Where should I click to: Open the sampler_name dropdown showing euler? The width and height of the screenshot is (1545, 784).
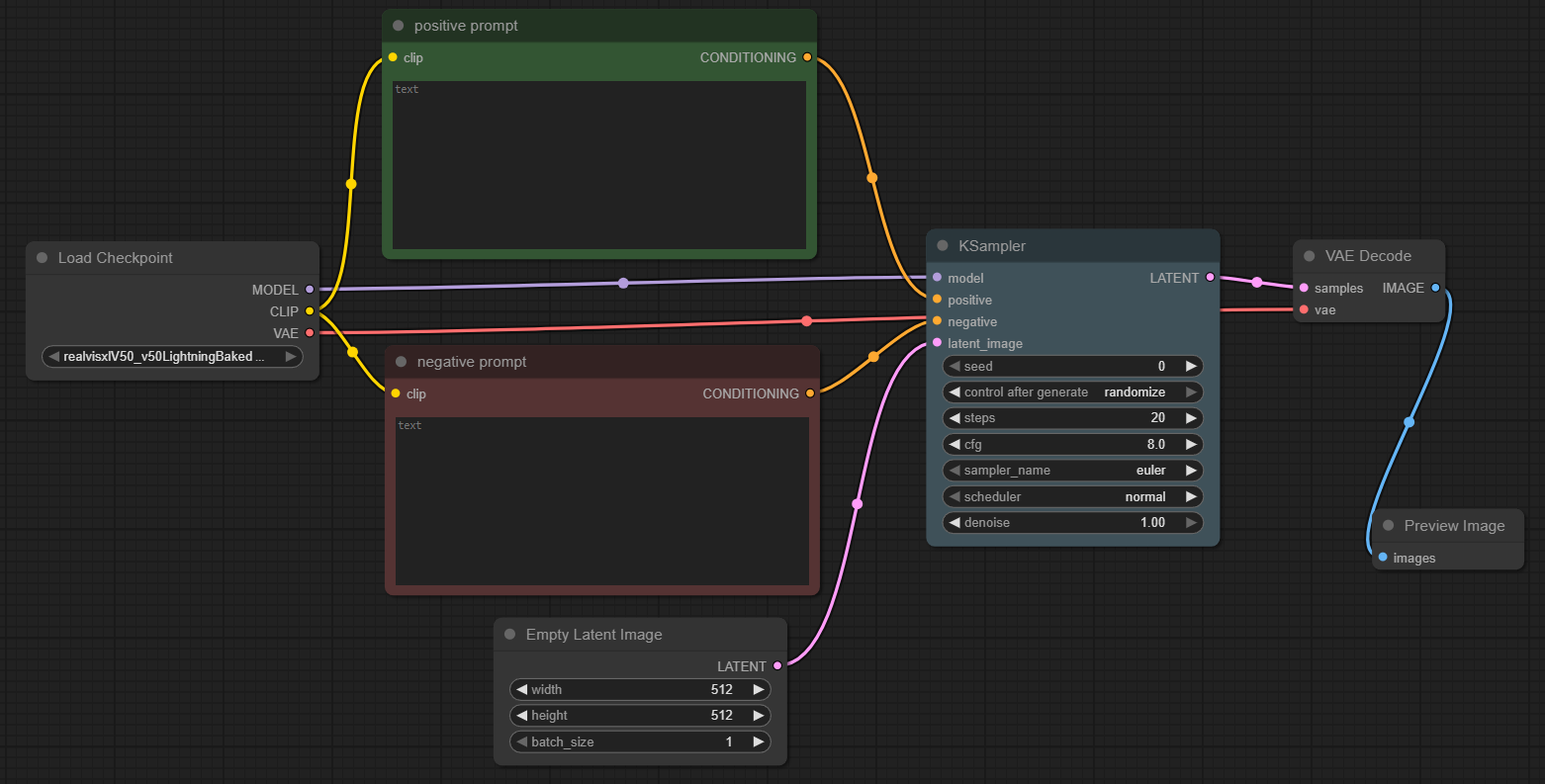click(x=1072, y=471)
